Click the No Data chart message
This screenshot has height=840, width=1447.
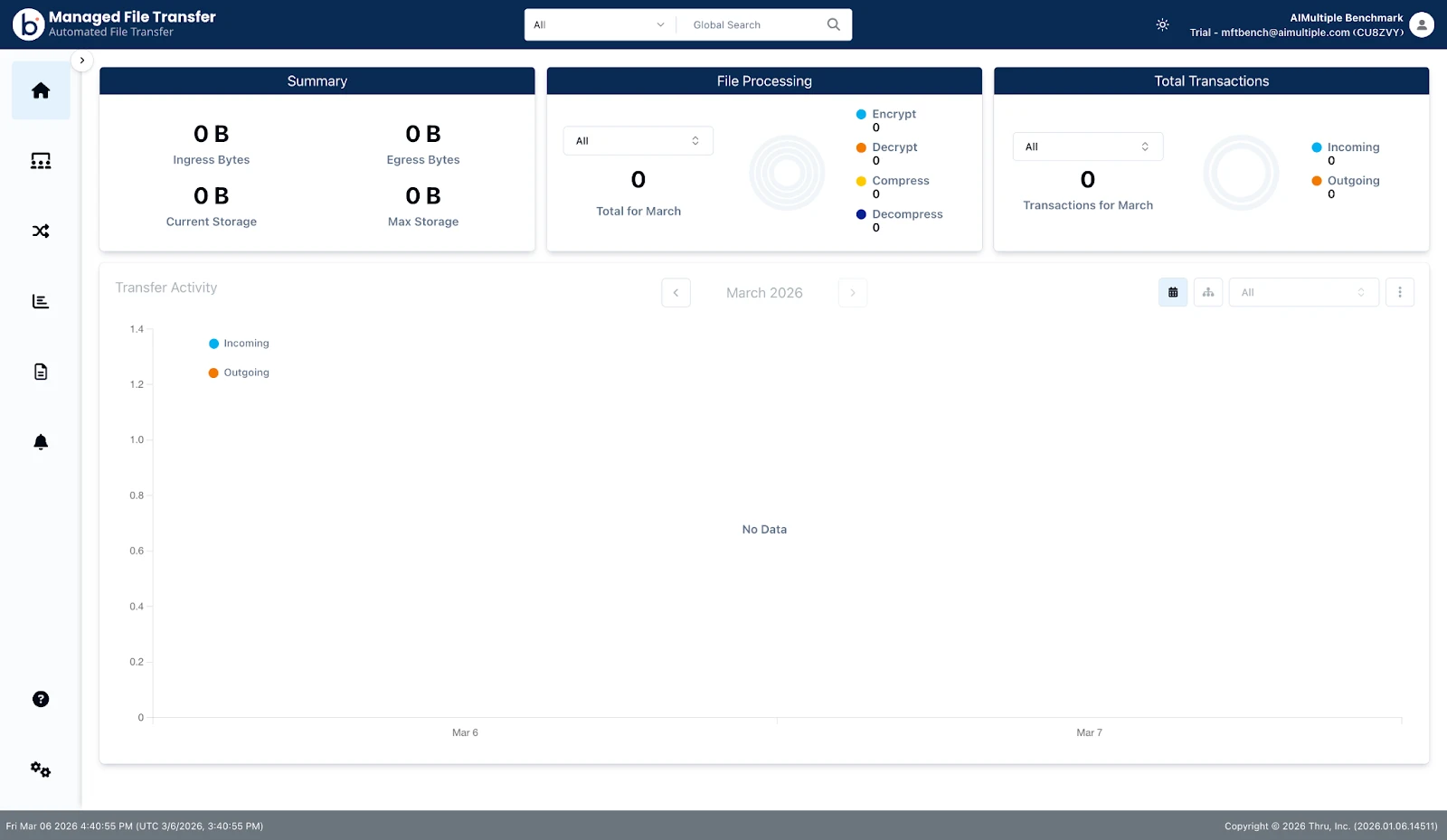click(764, 530)
